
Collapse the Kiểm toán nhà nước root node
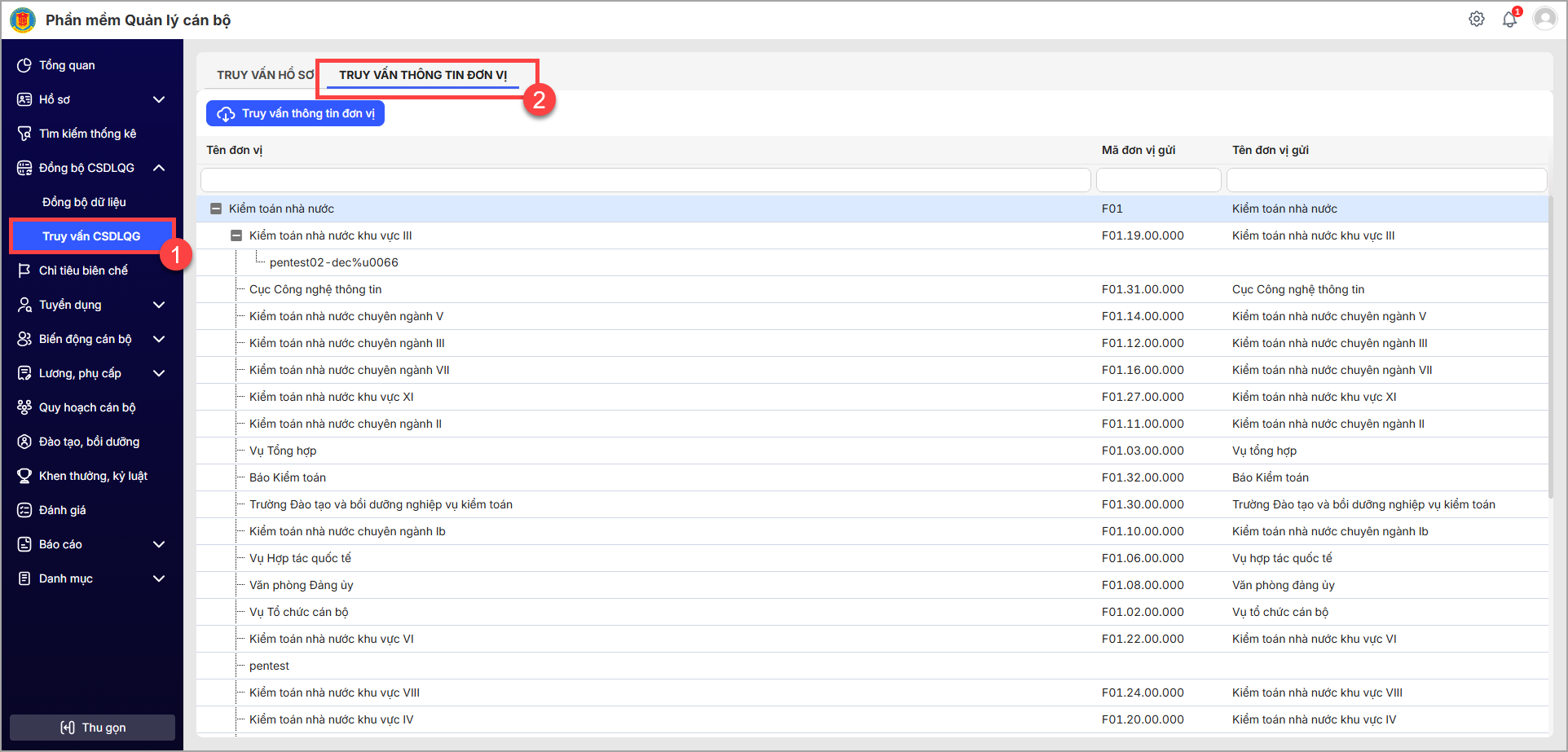(x=216, y=209)
